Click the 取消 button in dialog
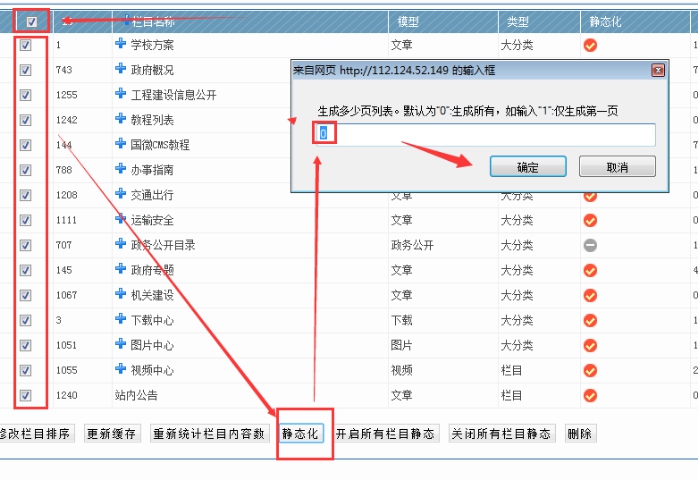Viewport: 698px width, 480px height. tap(617, 167)
